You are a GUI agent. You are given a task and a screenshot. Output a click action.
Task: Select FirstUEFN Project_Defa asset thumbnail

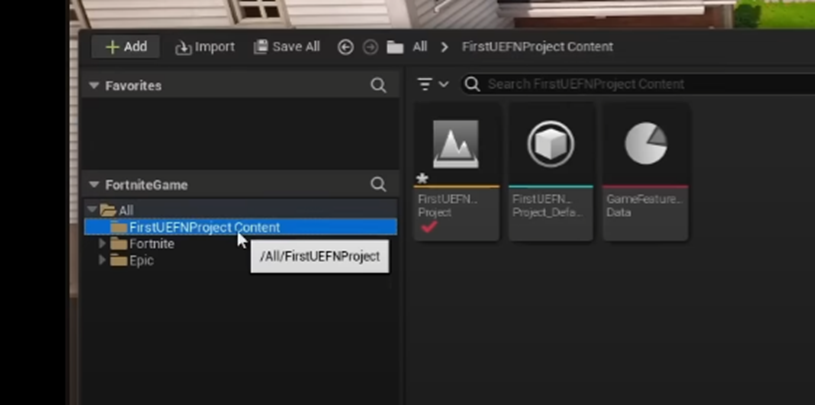pyautogui.click(x=550, y=145)
